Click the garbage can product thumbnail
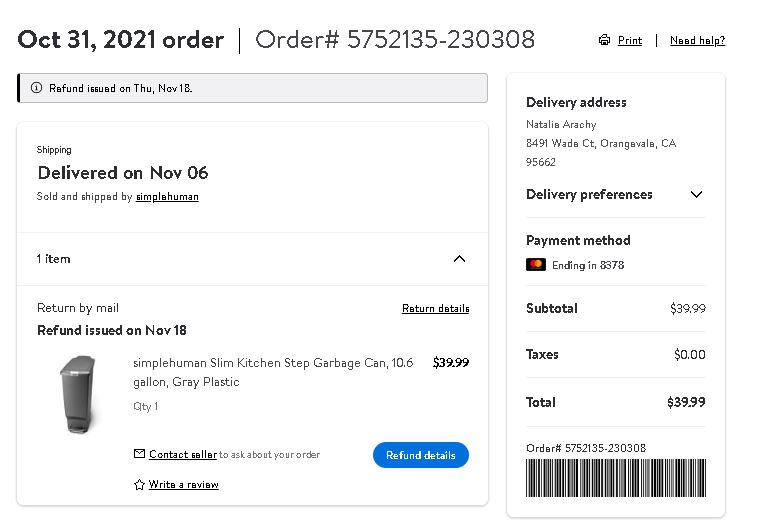The height and width of the screenshot is (527, 758). (x=79, y=394)
